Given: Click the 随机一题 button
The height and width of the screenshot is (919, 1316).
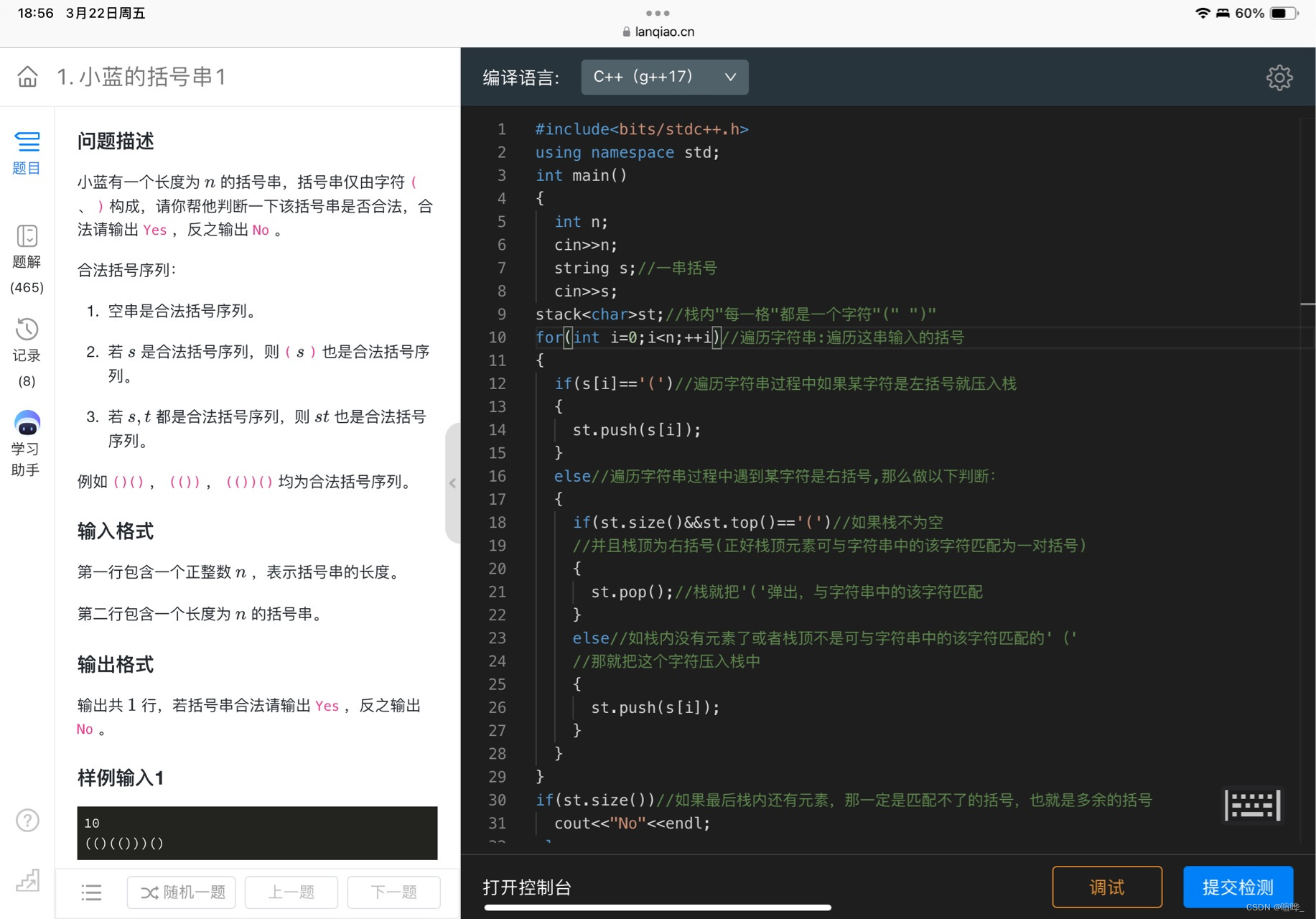Looking at the screenshot, I should [182, 892].
